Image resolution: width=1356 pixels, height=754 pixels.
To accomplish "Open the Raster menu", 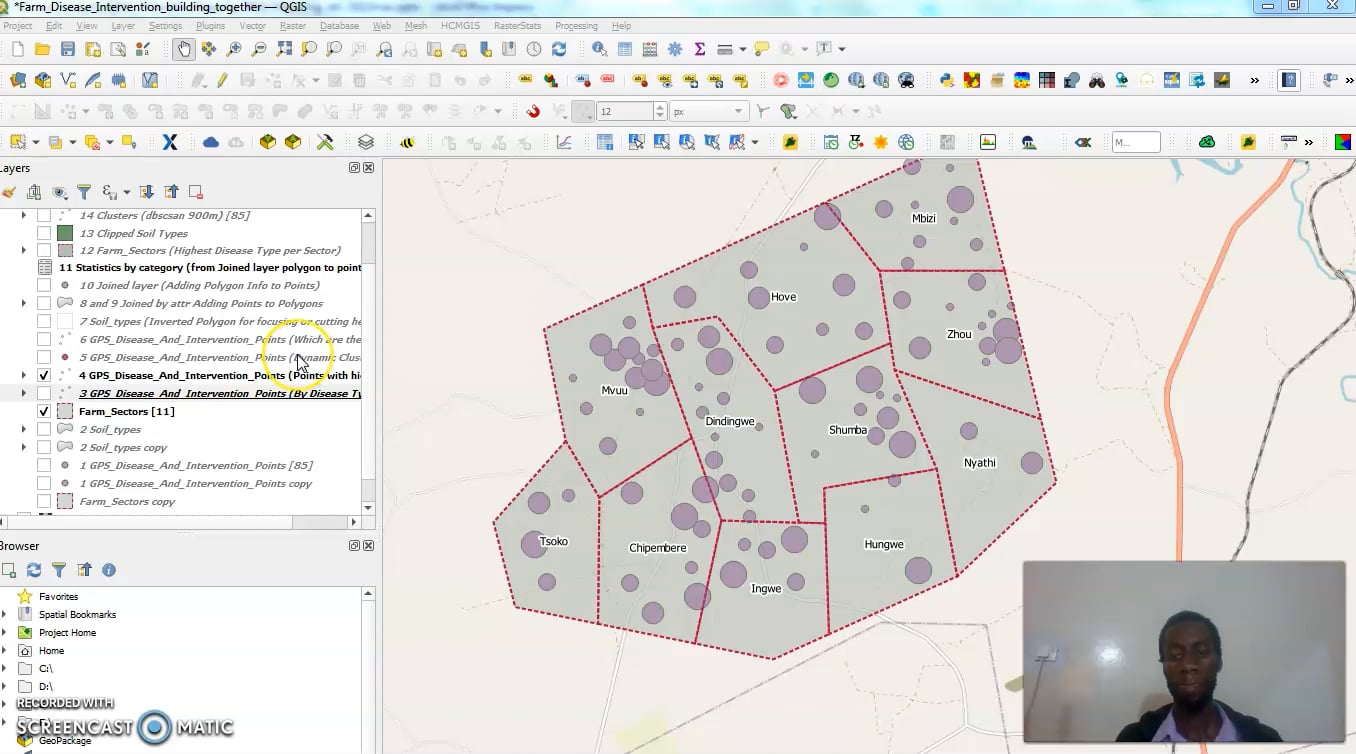I will [293, 26].
